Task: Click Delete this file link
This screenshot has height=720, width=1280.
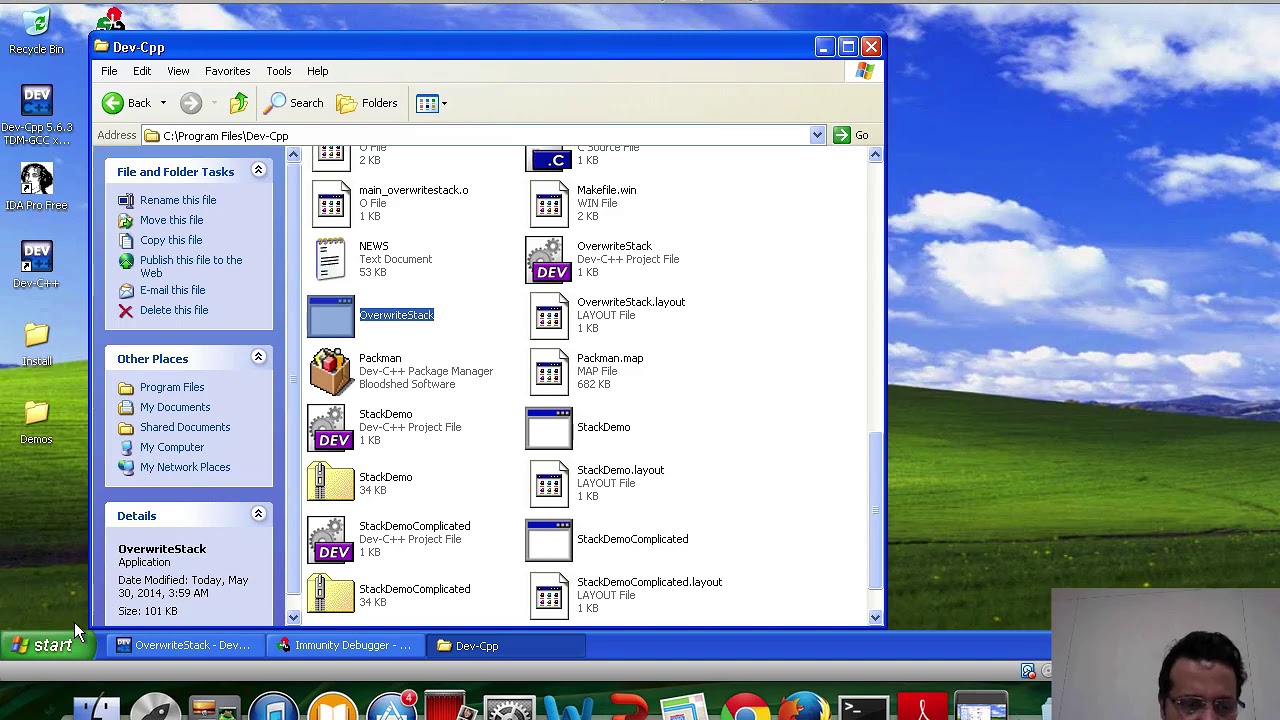Action: click(x=174, y=310)
